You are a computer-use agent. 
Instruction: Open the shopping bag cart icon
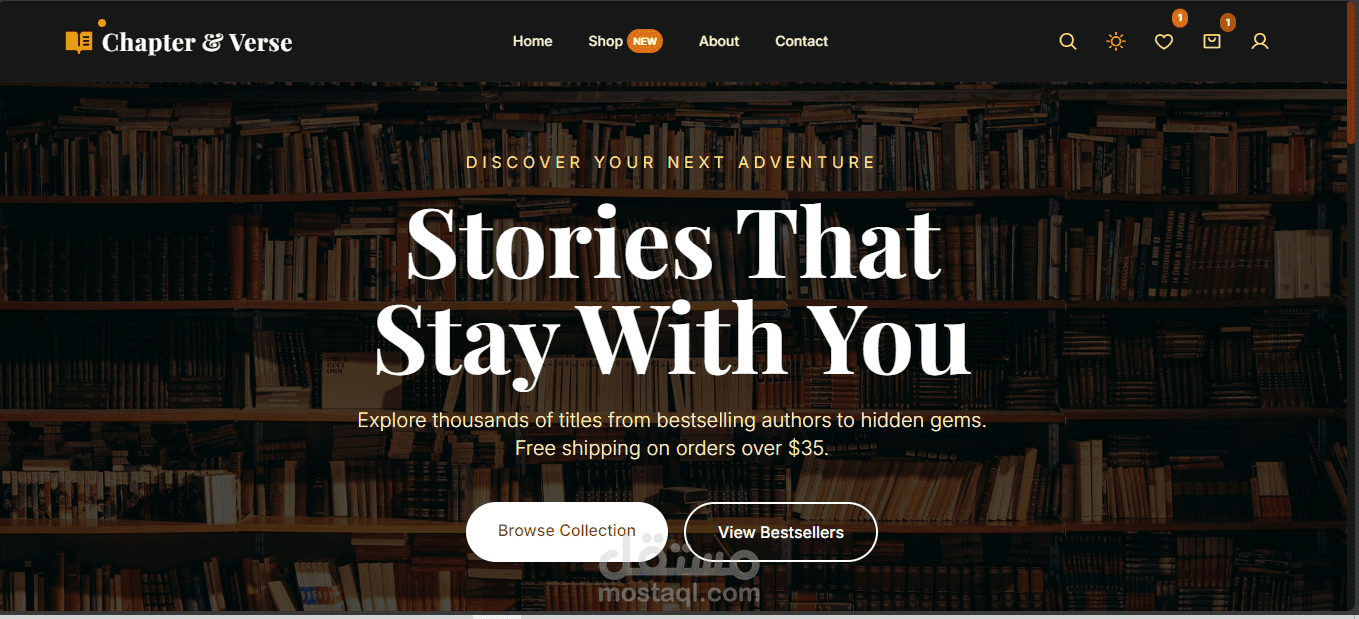click(x=1212, y=42)
